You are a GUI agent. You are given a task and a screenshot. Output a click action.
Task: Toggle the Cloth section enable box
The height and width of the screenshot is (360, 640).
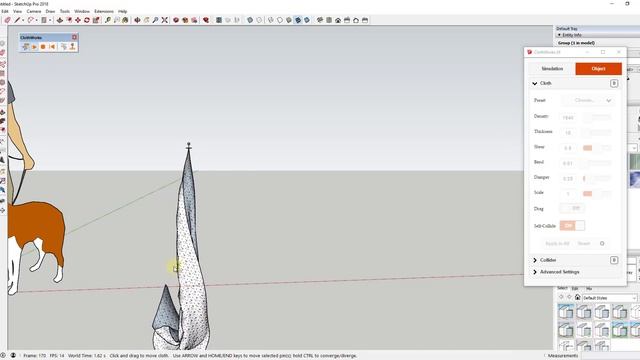[614, 83]
